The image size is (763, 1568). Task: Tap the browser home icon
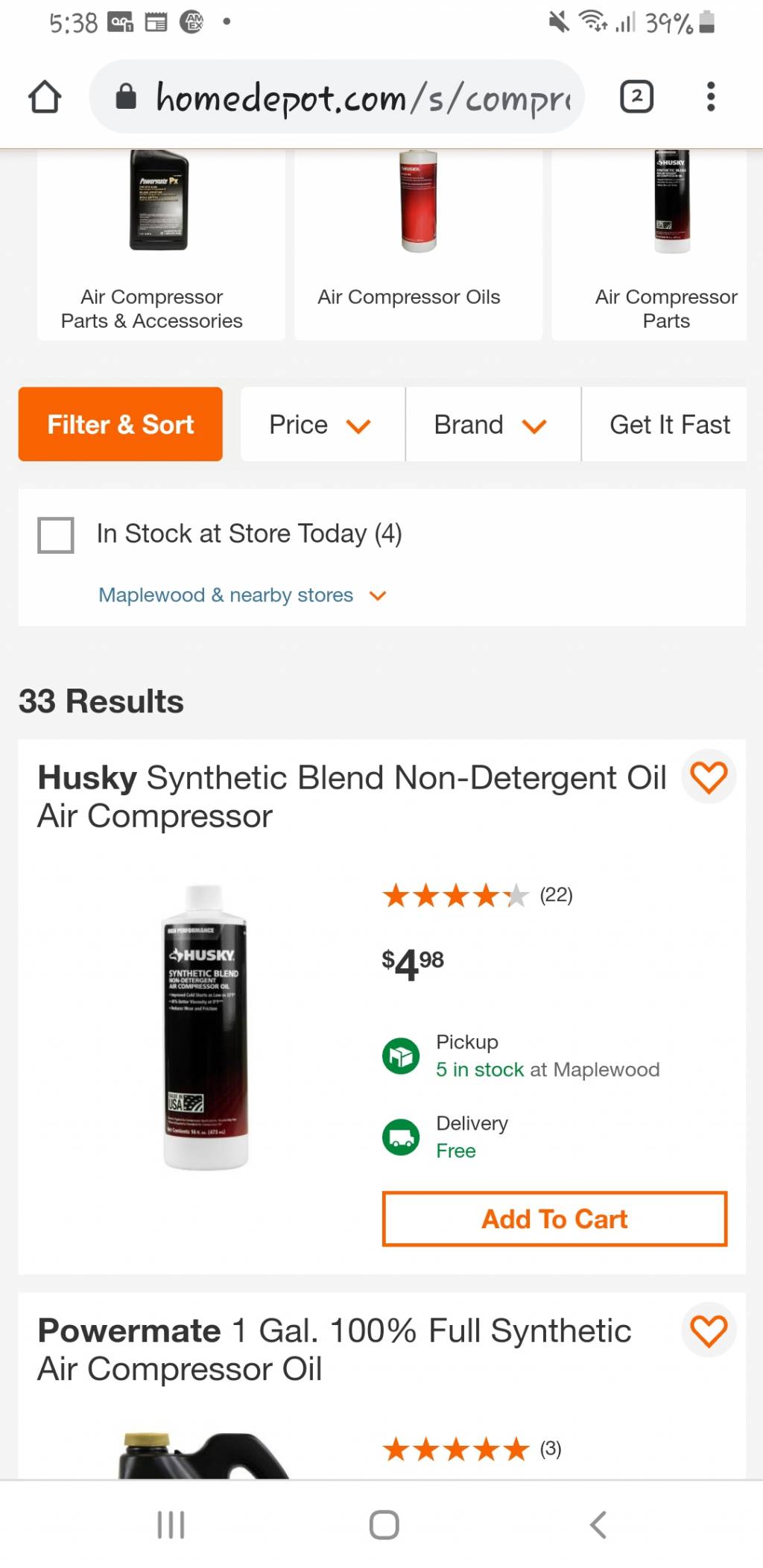point(44,97)
